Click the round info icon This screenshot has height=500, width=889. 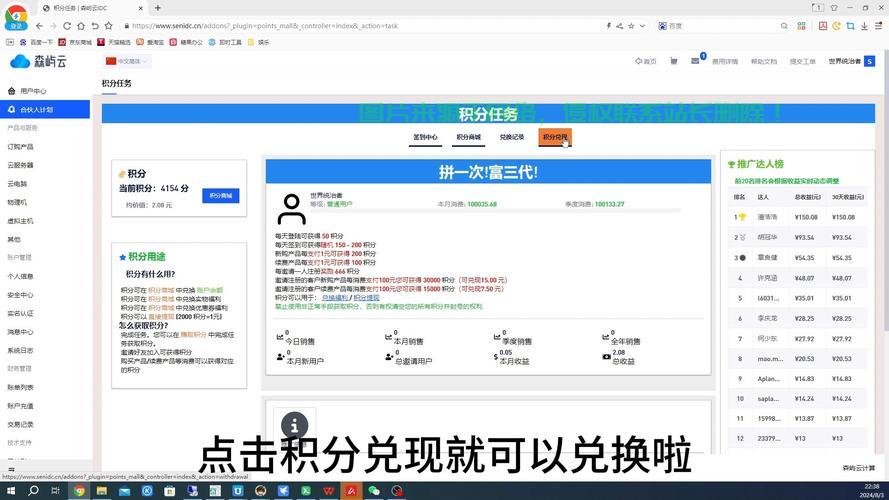point(294,425)
